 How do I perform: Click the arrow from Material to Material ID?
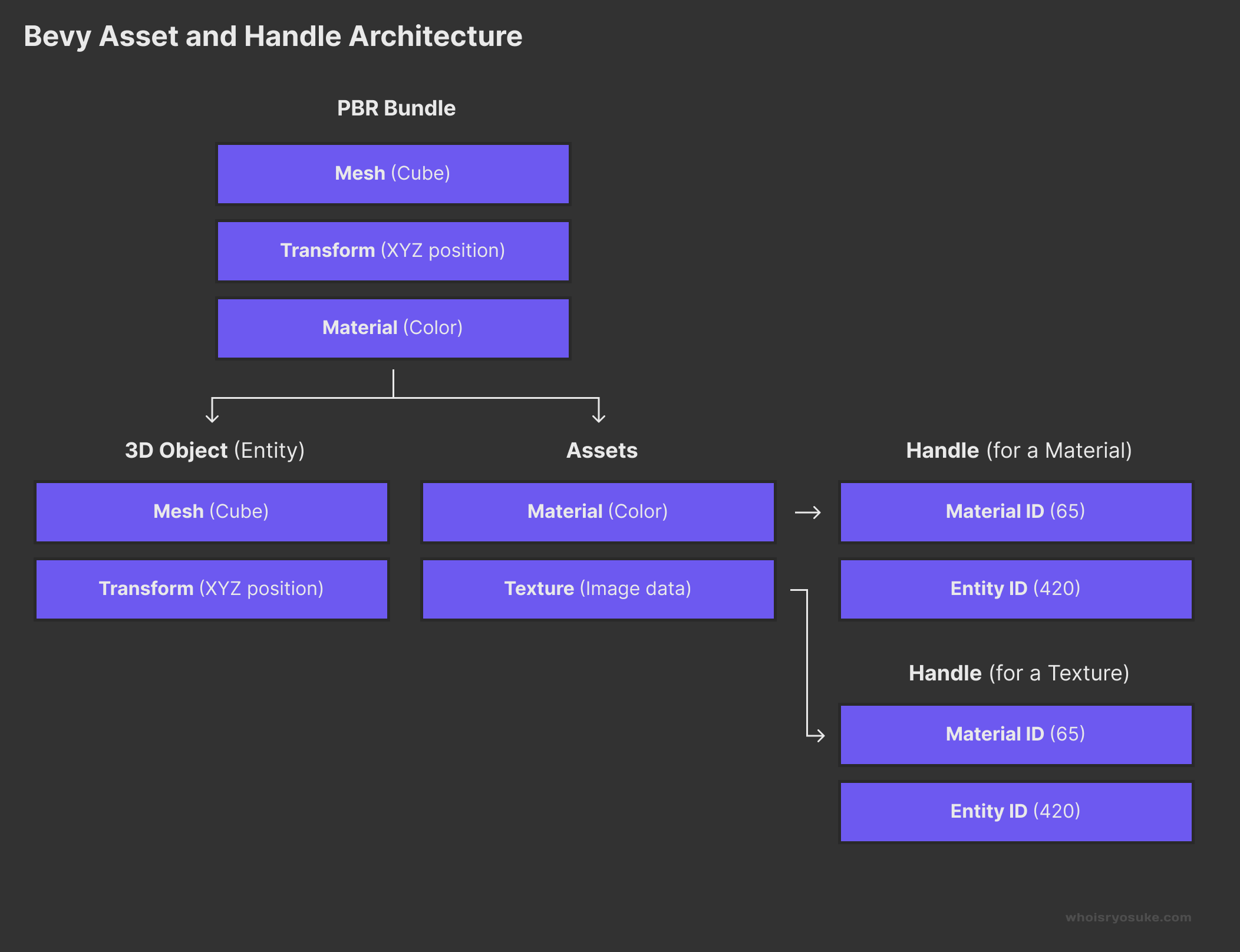807,511
